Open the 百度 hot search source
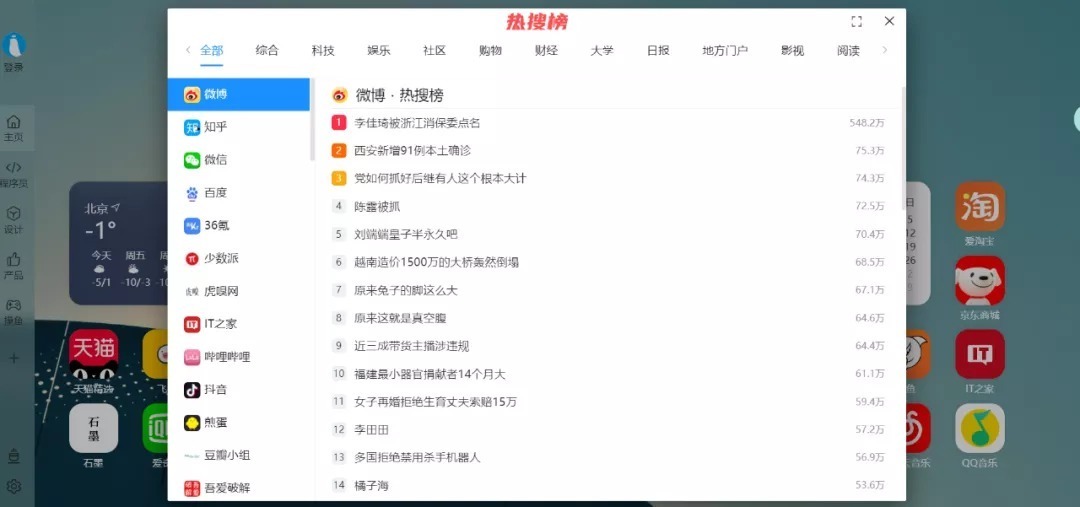 tap(215, 193)
